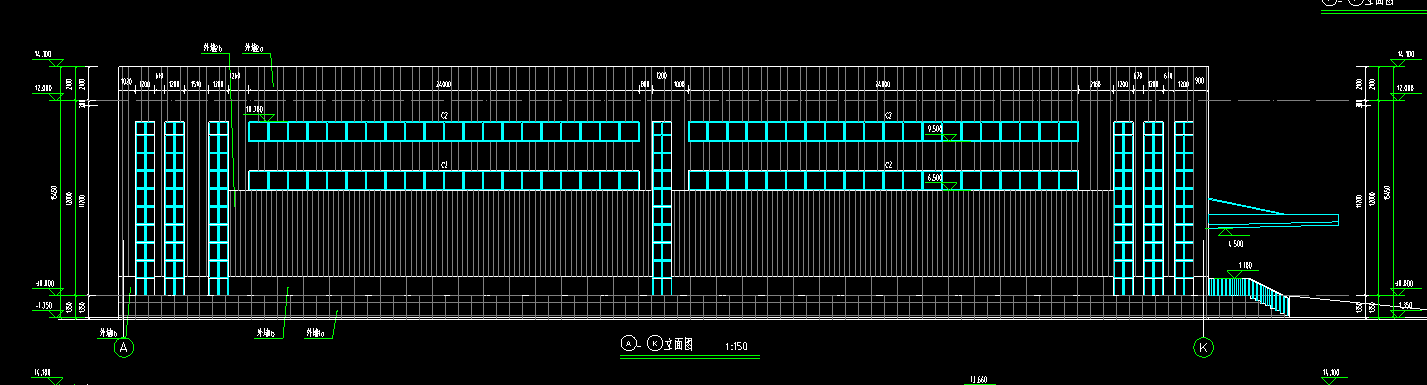The image size is (1427, 385).
Task: Select the large grid axis bubble A
Action: (x=124, y=348)
